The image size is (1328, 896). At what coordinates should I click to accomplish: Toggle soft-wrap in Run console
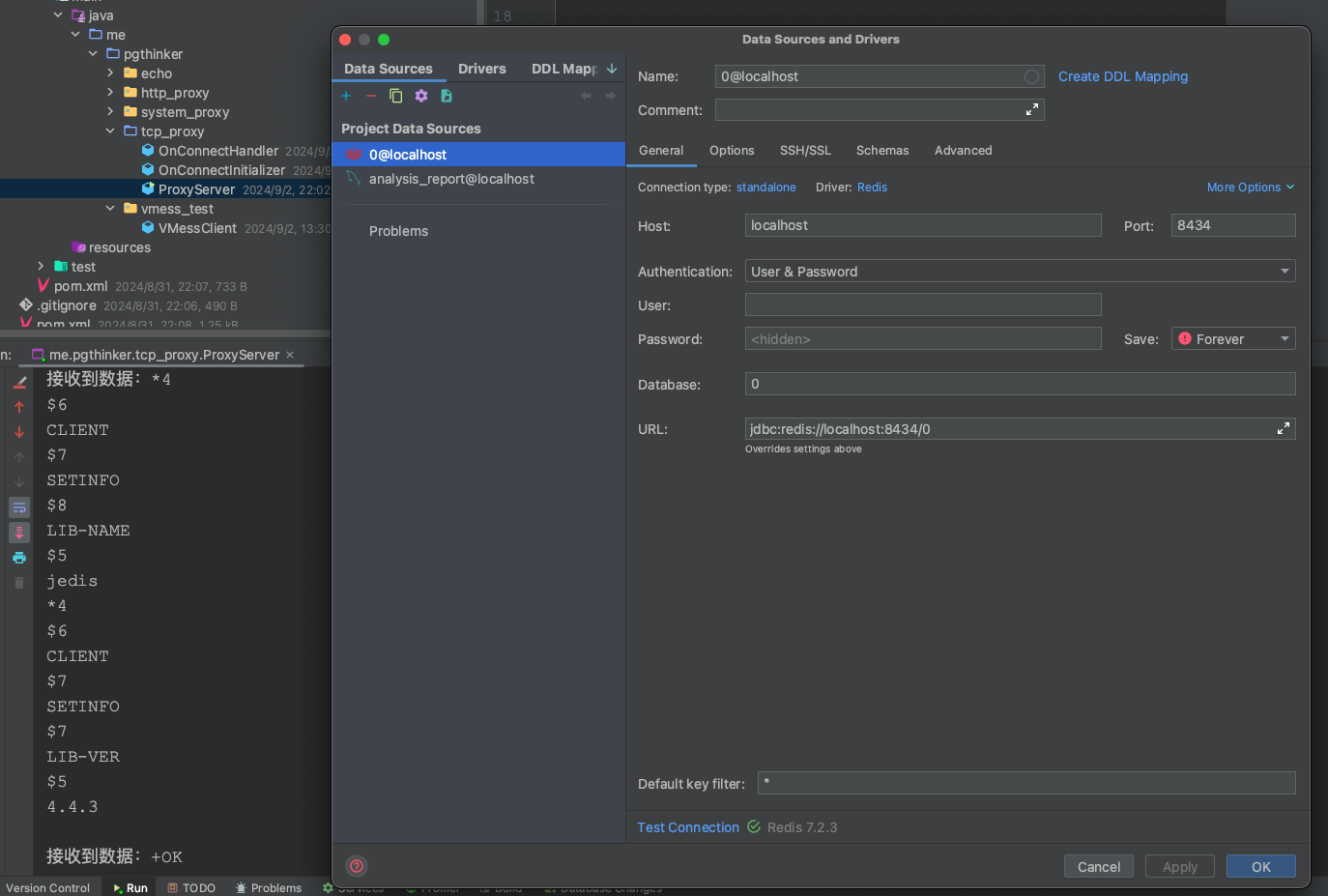coord(19,507)
